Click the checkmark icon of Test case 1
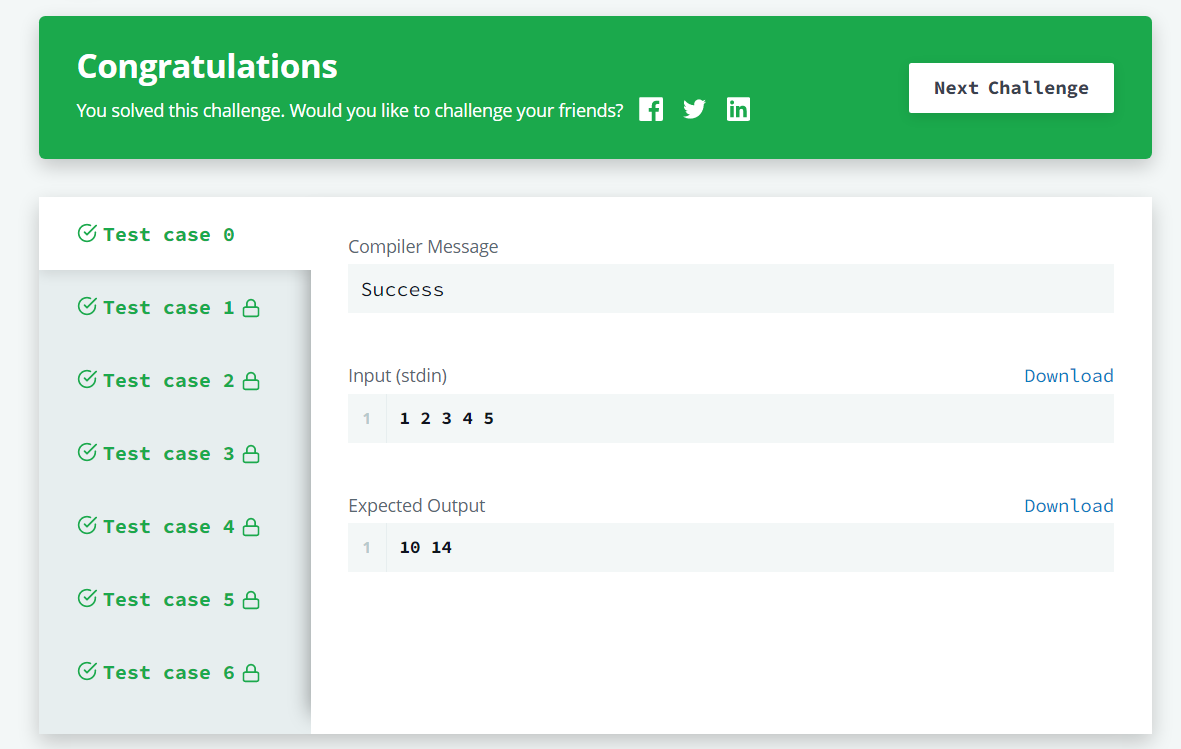The height and width of the screenshot is (749, 1181). [x=87, y=306]
